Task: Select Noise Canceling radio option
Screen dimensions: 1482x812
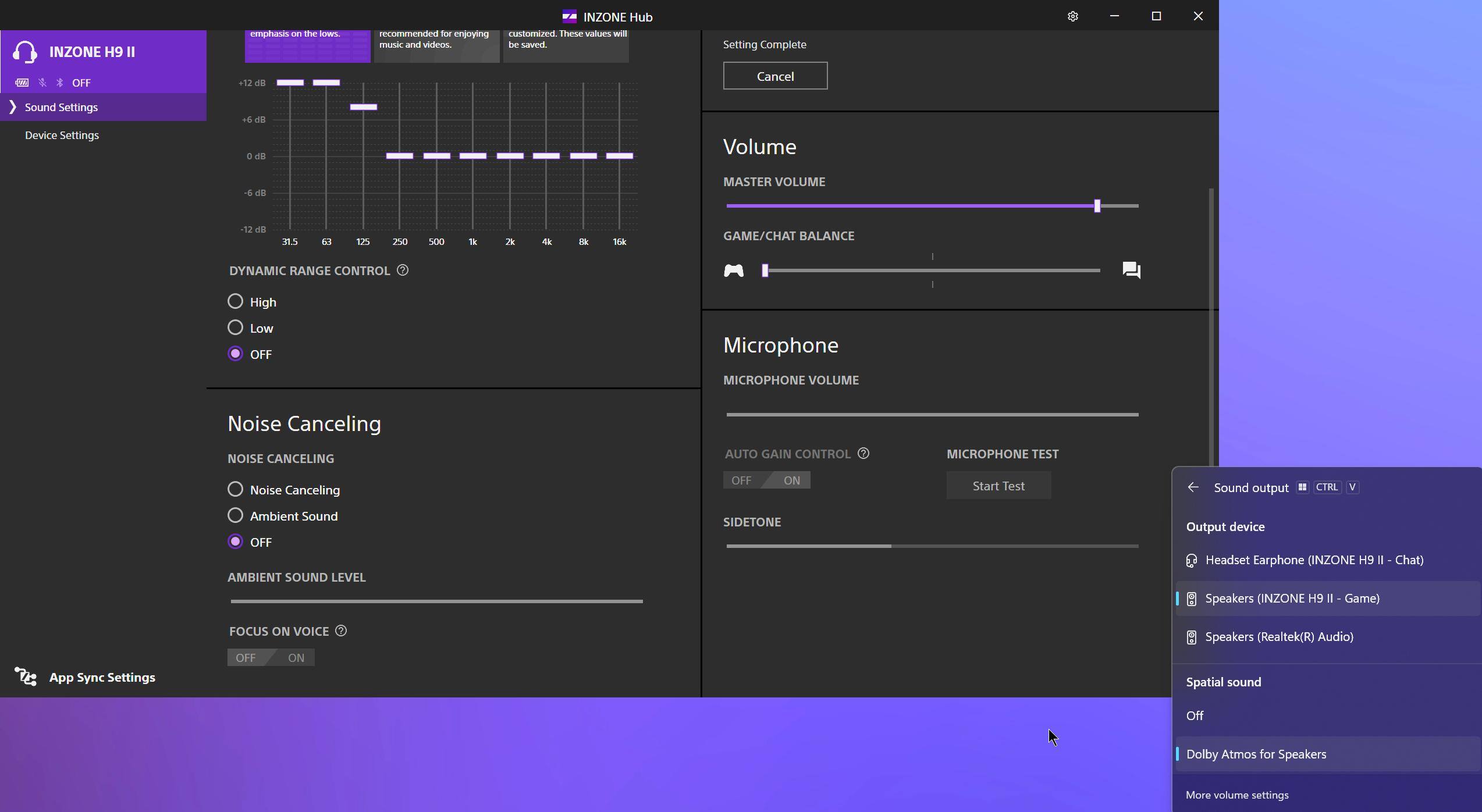Action: pyautogui.click(x=235, y=489)
